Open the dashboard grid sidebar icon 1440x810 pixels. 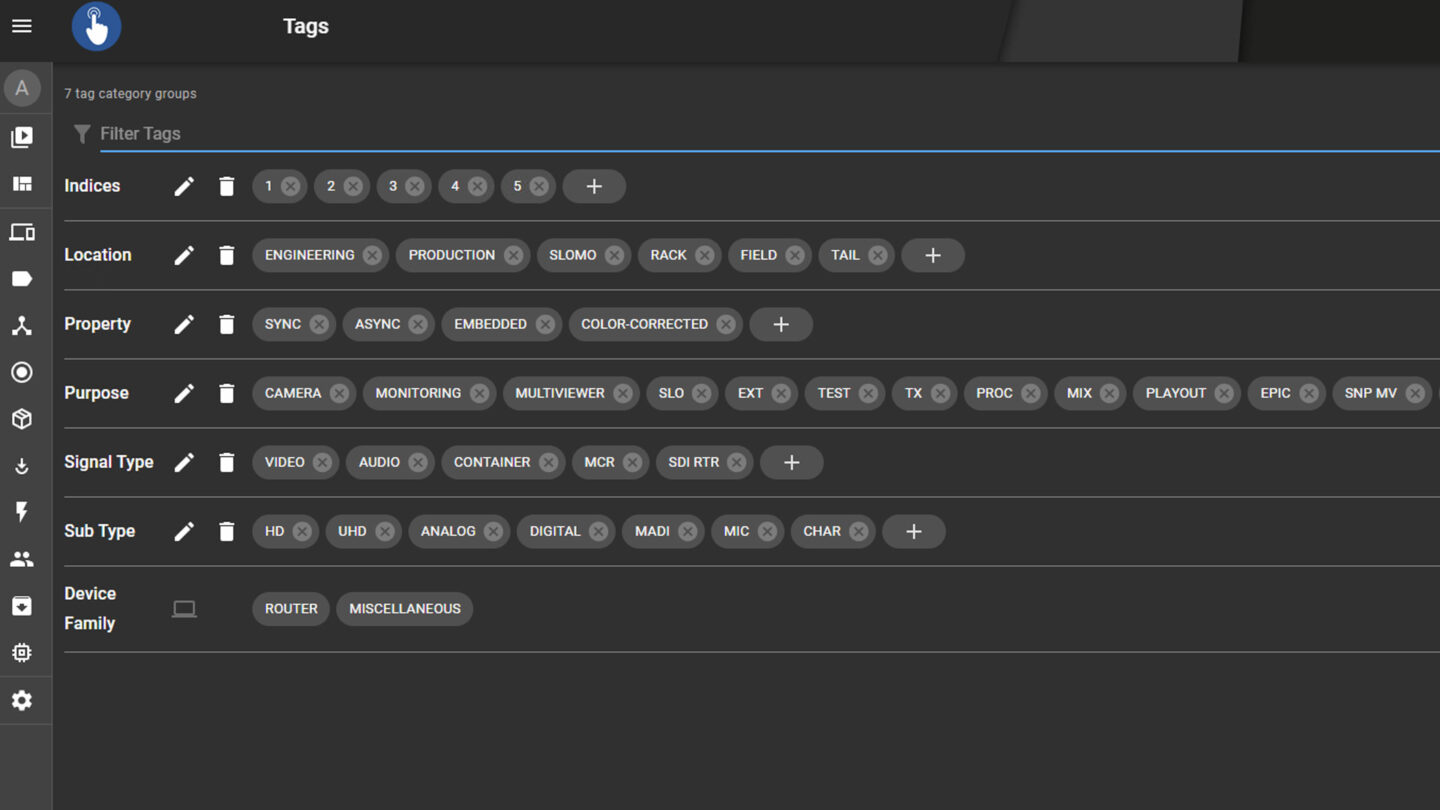click(22, 184)
